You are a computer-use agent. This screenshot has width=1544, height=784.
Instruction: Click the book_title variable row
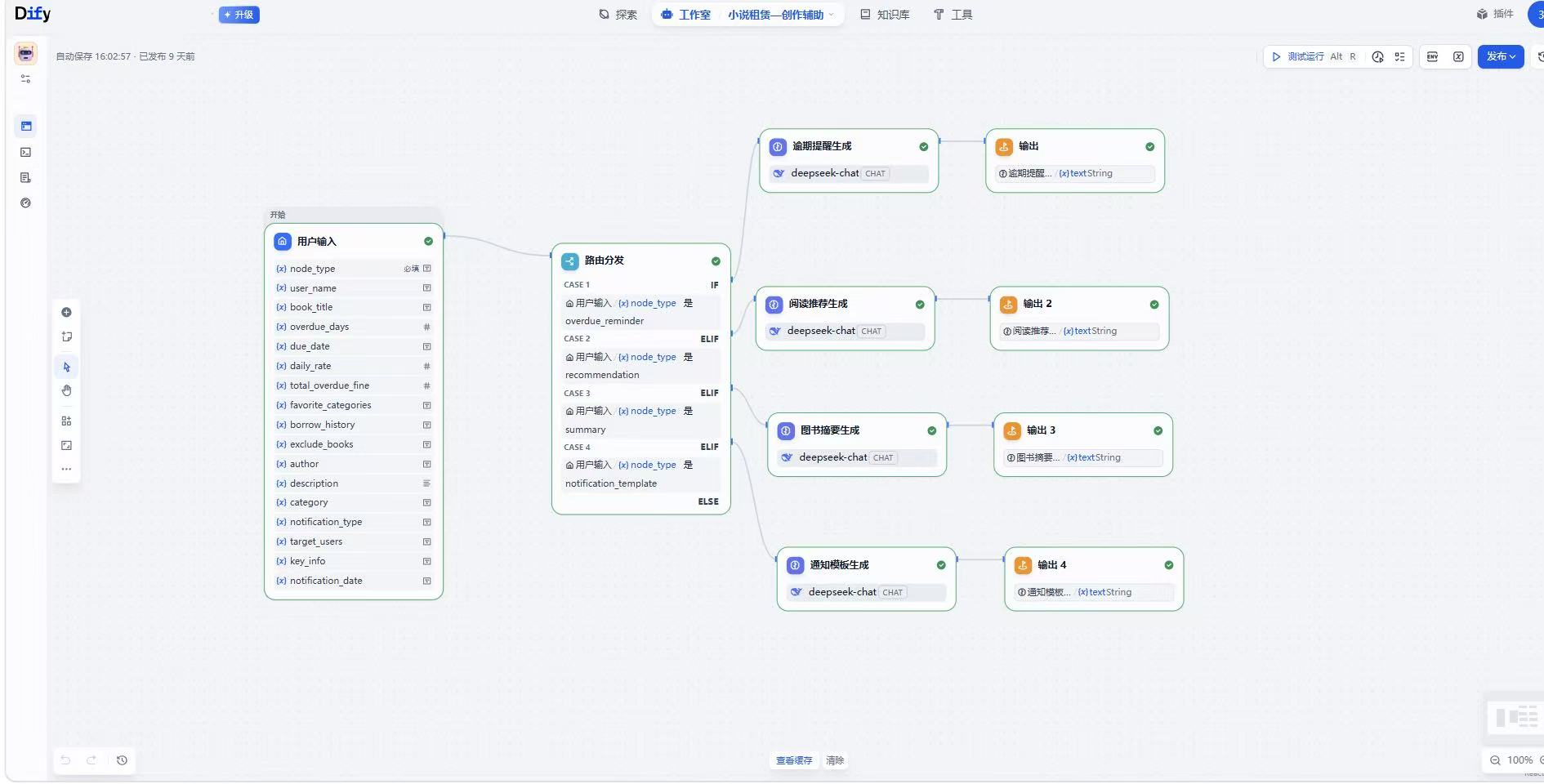point(354,307)
